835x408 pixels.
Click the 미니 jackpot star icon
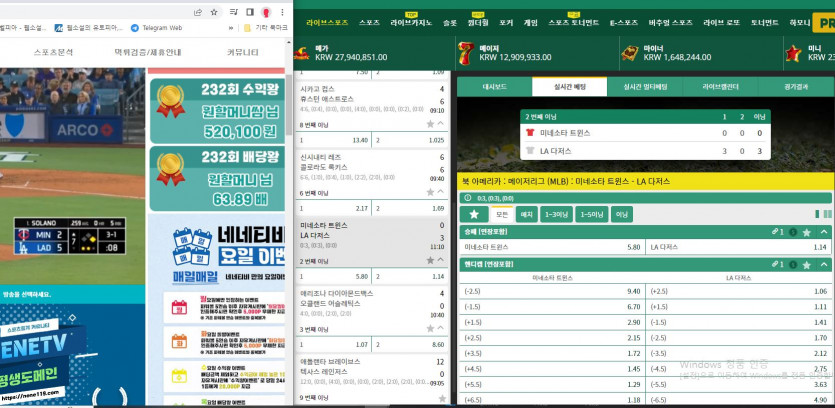pos(793,53)
